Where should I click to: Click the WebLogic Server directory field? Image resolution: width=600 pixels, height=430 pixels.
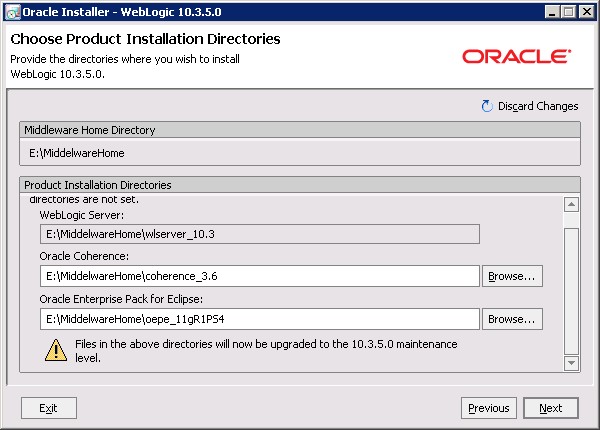tap(260, 233)
